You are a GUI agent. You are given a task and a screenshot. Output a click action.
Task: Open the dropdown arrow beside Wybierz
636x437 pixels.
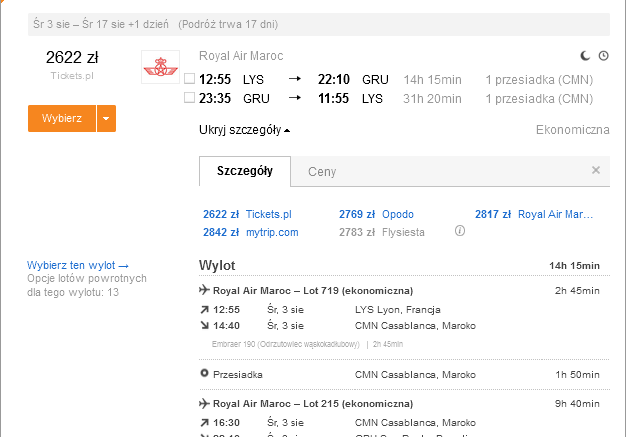pos(106,118)
